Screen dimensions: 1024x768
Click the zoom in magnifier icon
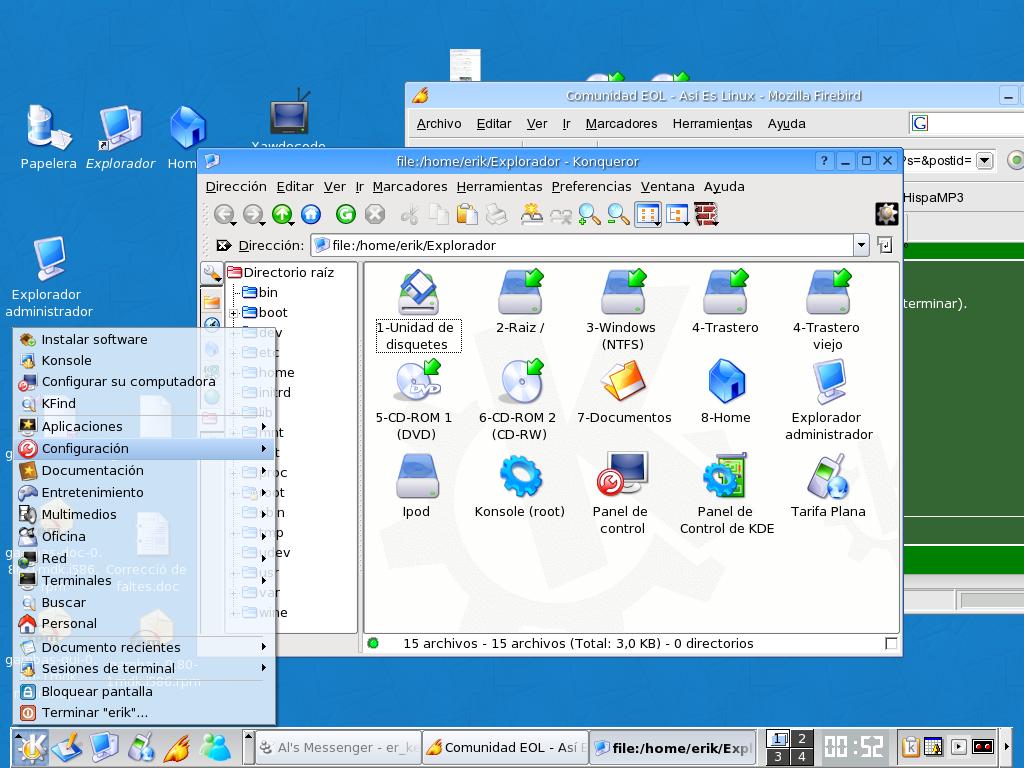(590, 214)
